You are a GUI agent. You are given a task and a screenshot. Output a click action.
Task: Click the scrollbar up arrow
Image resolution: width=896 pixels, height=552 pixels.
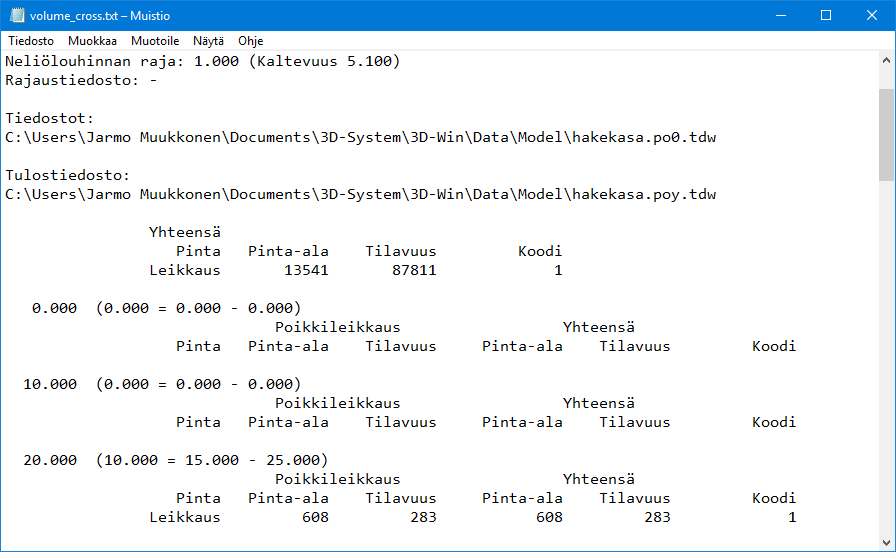(887, 61)
